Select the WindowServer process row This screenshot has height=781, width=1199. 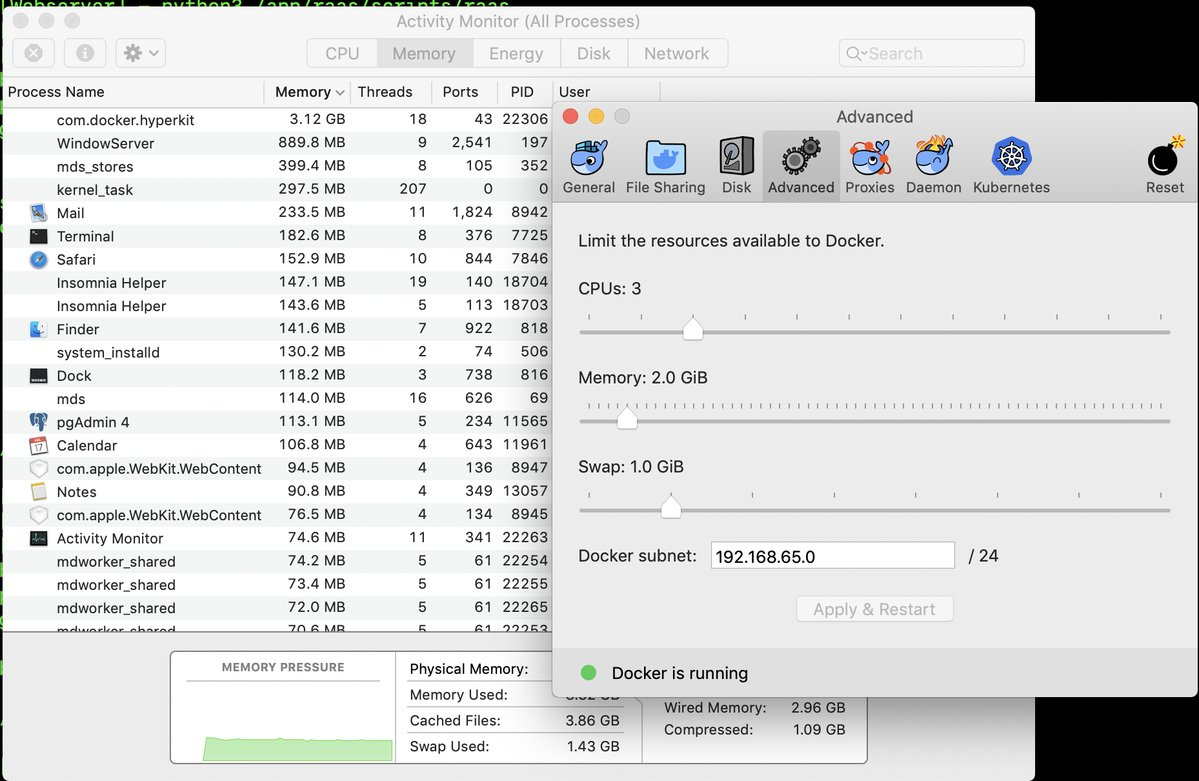[277, 143]
